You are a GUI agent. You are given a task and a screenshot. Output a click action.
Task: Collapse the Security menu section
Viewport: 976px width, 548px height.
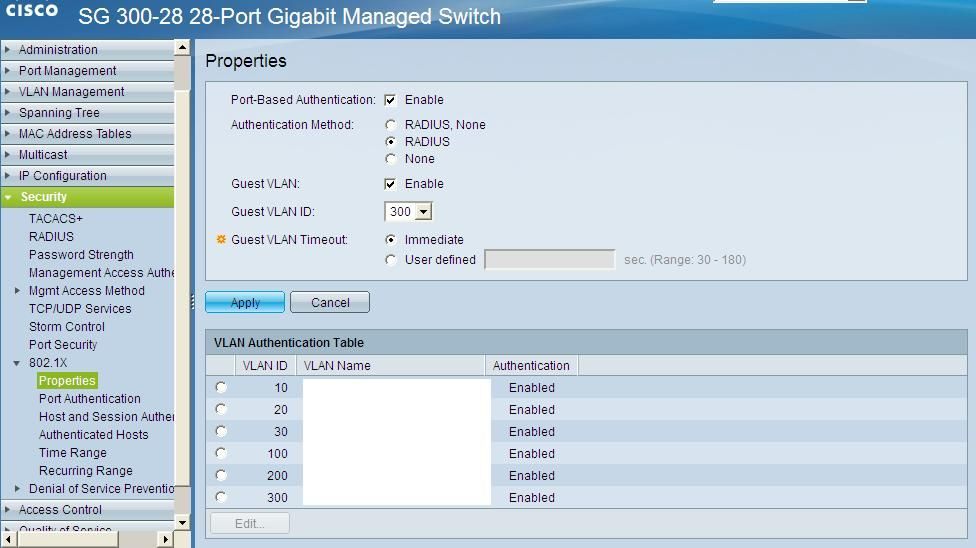coord(88,197)
